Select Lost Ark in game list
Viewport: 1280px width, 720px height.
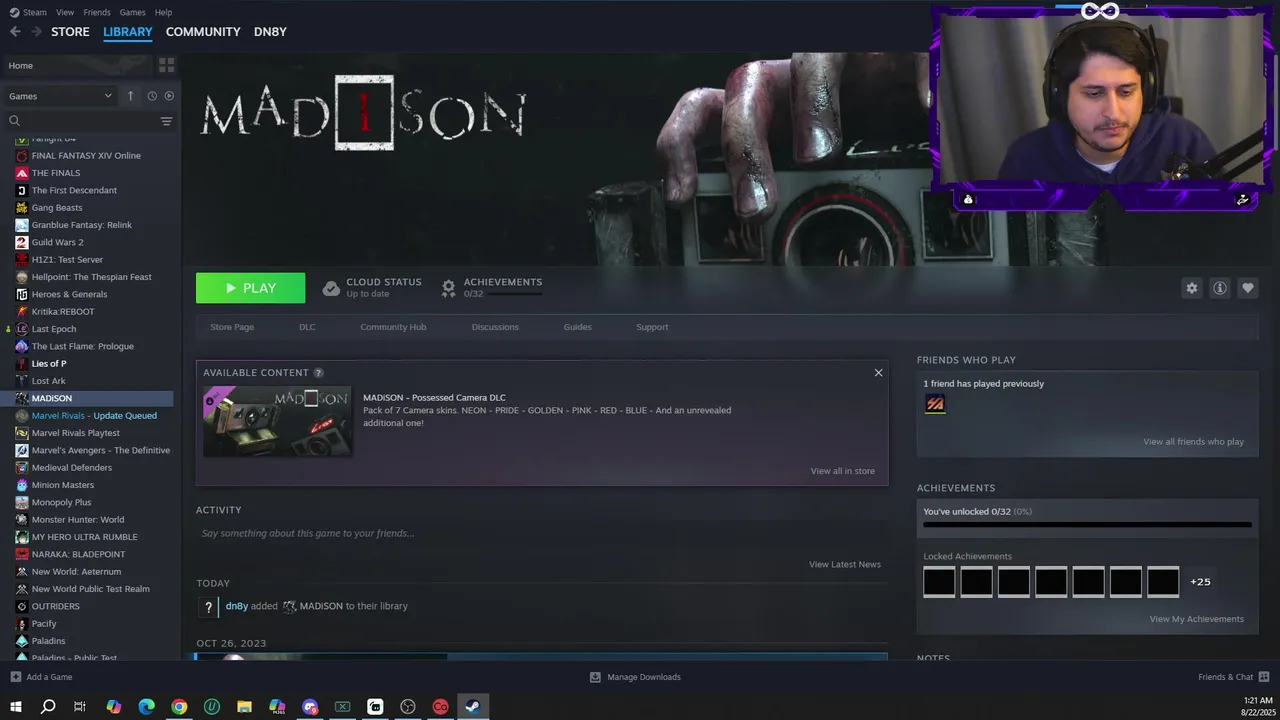tap(48, 381)
